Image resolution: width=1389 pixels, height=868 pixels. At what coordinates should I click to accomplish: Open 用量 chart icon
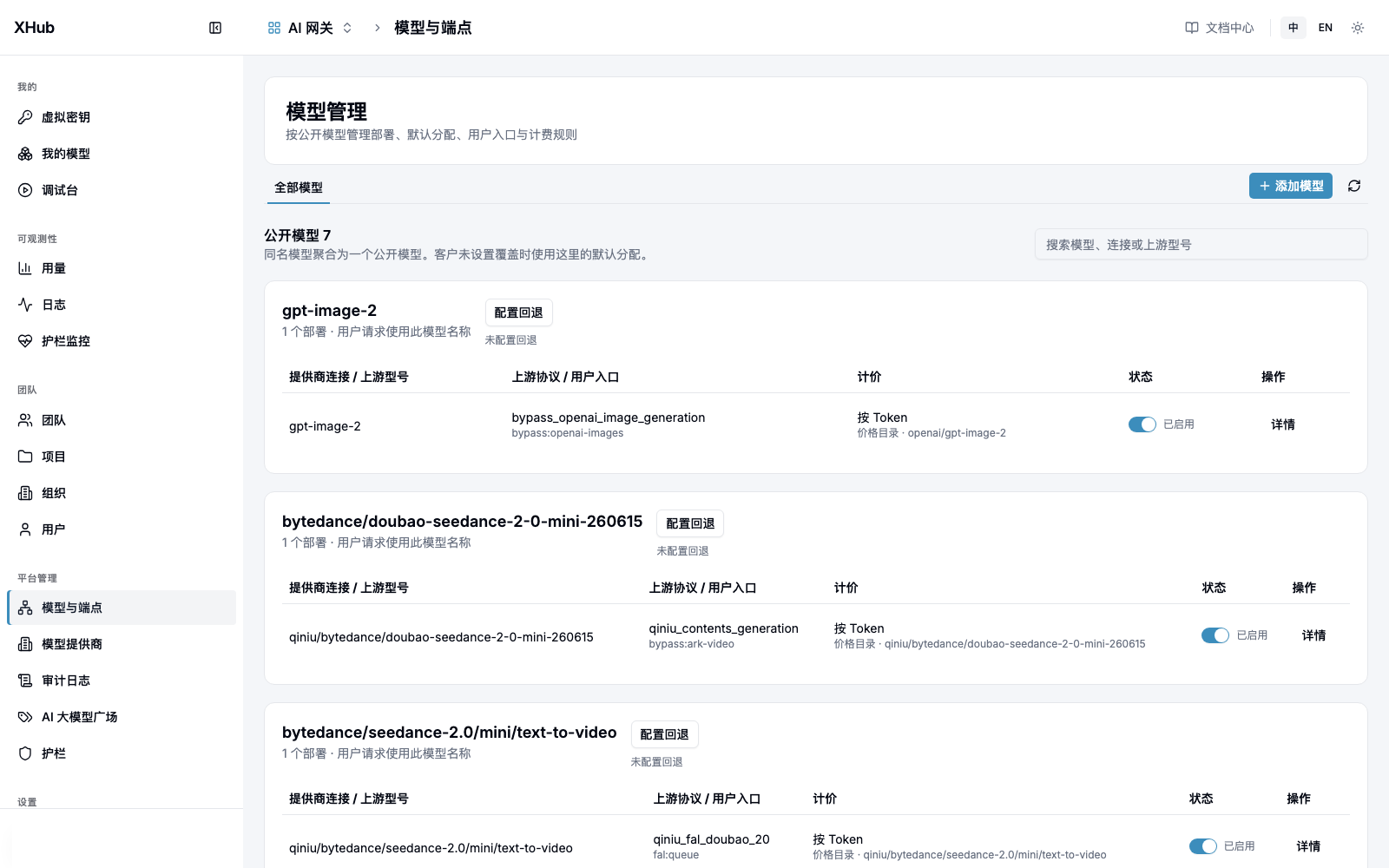[25, 268]
